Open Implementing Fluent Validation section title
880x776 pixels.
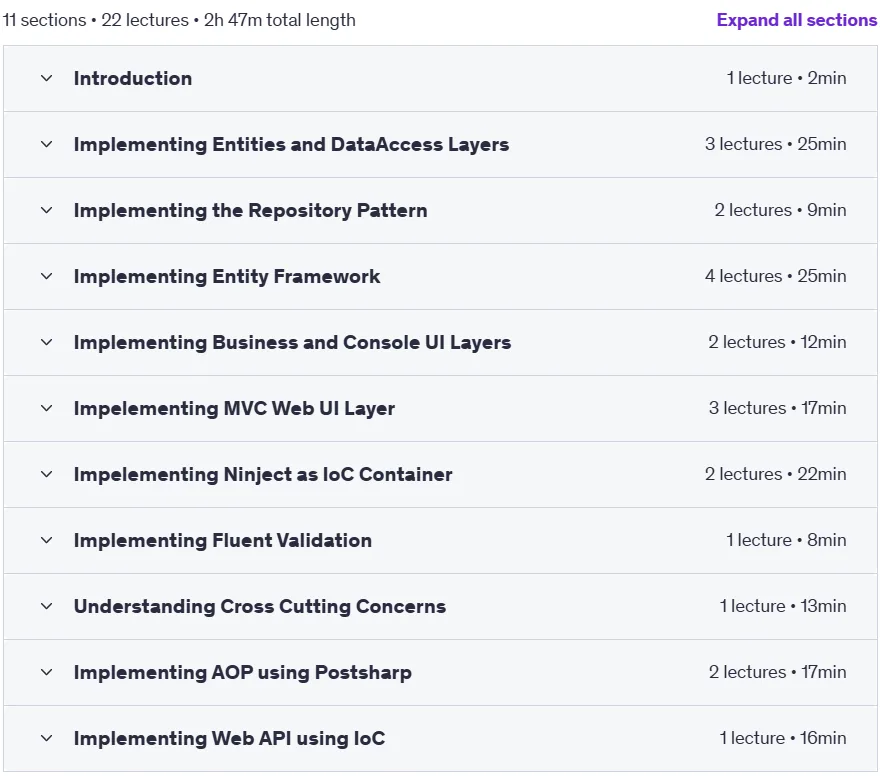(223, 540)
